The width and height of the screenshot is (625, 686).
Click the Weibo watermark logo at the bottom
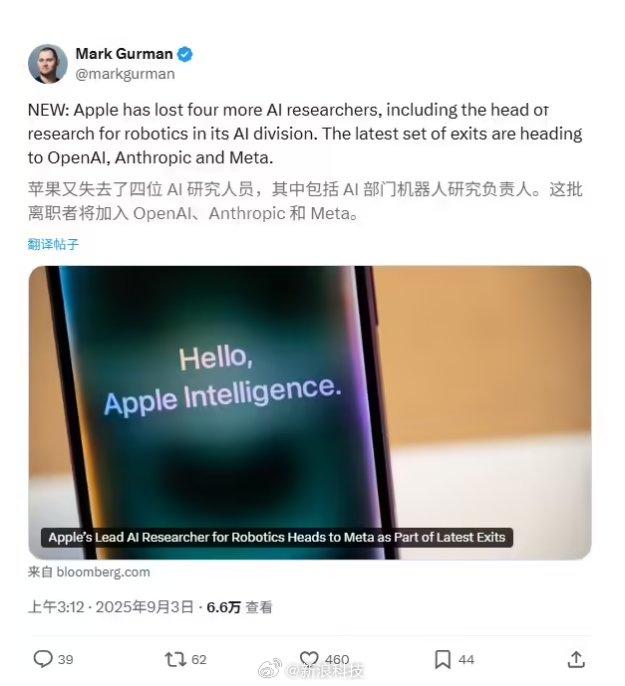tap(269, 668)
